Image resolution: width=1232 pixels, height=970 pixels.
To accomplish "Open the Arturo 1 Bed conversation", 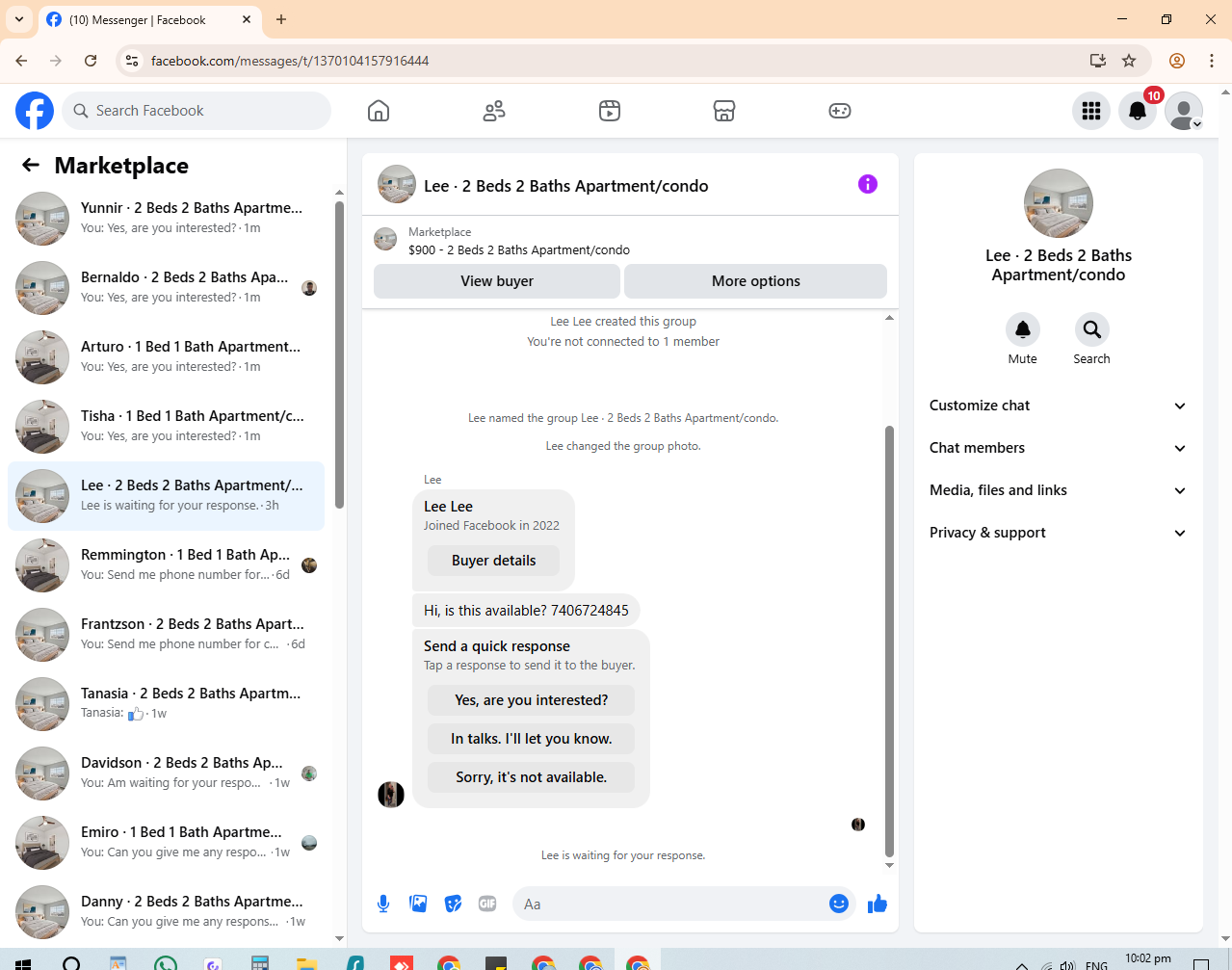I will (166, 357).
